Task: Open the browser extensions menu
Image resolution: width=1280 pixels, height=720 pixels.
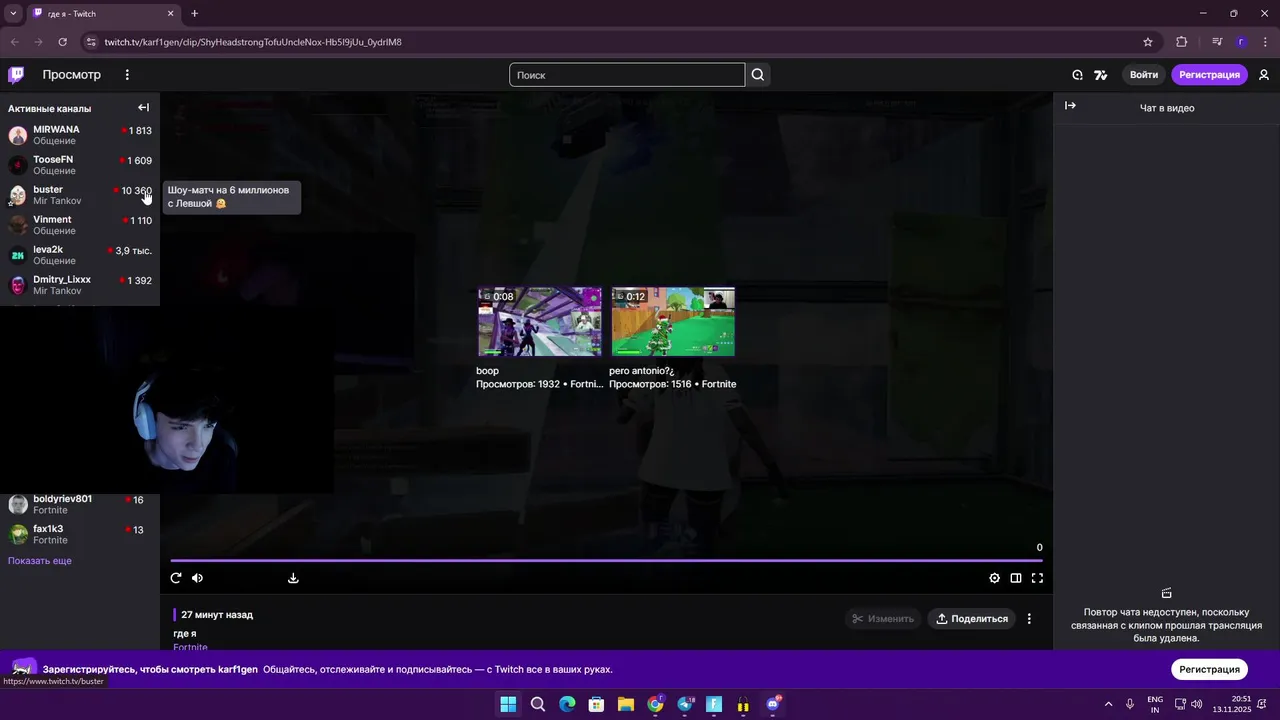Action: click(1182, 42)
